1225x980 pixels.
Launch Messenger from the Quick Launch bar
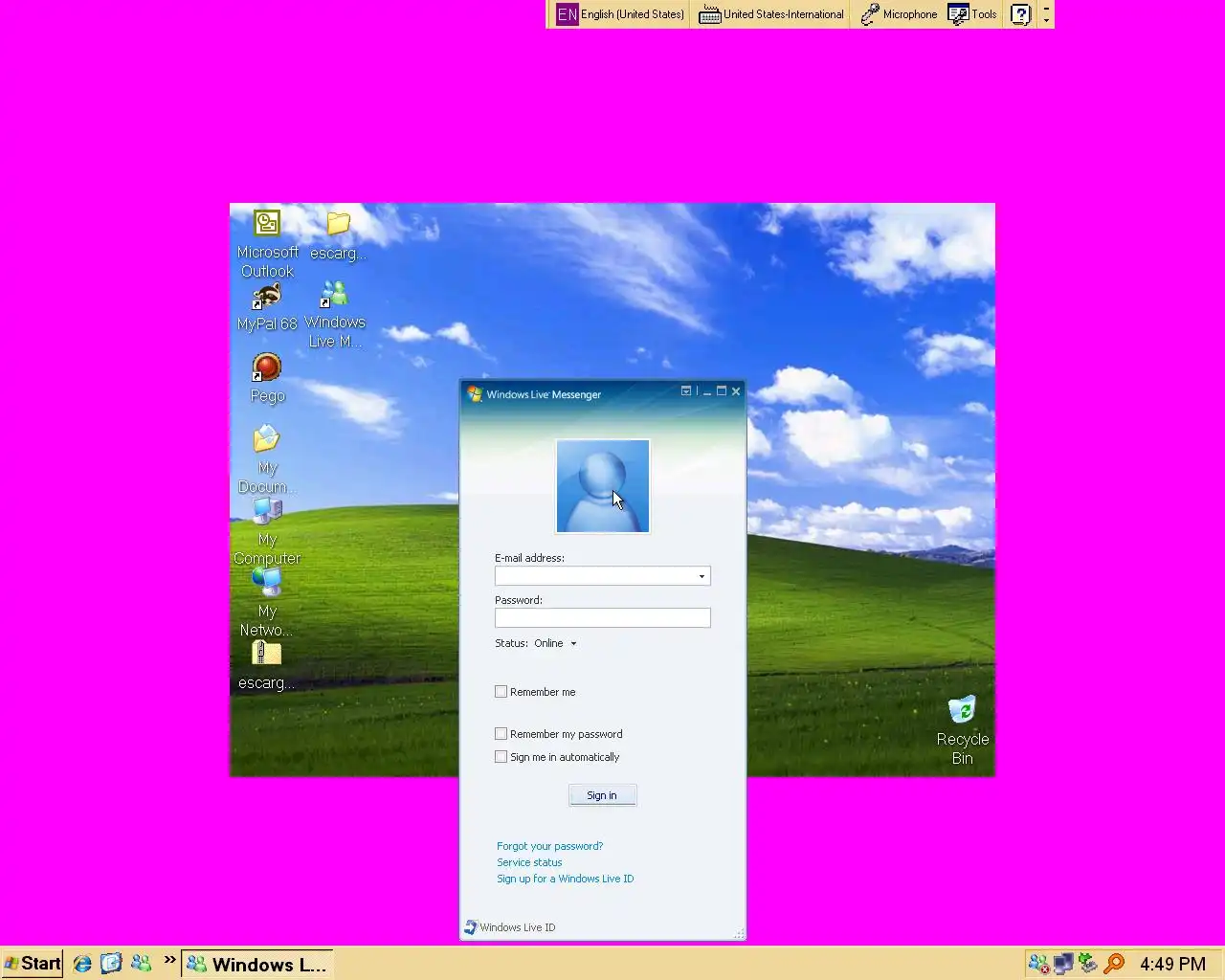pyautogui.click(x=141, y=964)
